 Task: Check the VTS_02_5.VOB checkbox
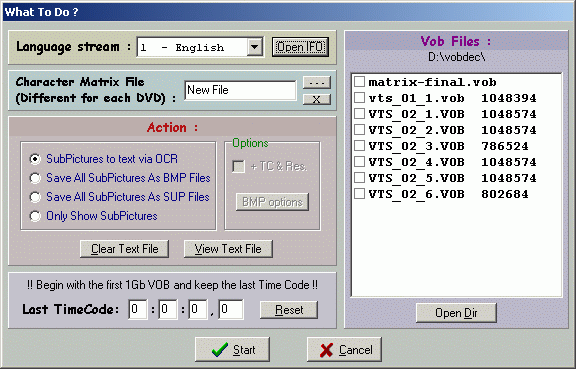point(359,178)
